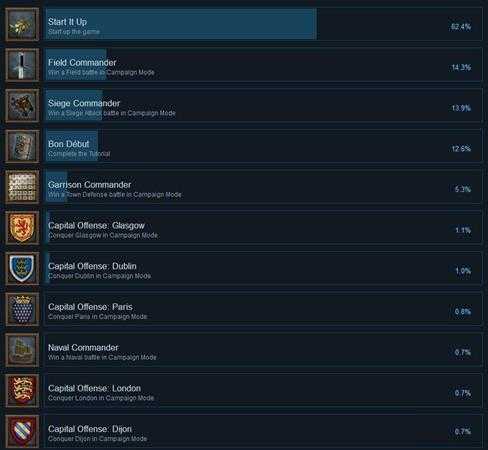488x450 pixels.
Task: Click the Naval Commander description text
Action: (x=102, y=357)
